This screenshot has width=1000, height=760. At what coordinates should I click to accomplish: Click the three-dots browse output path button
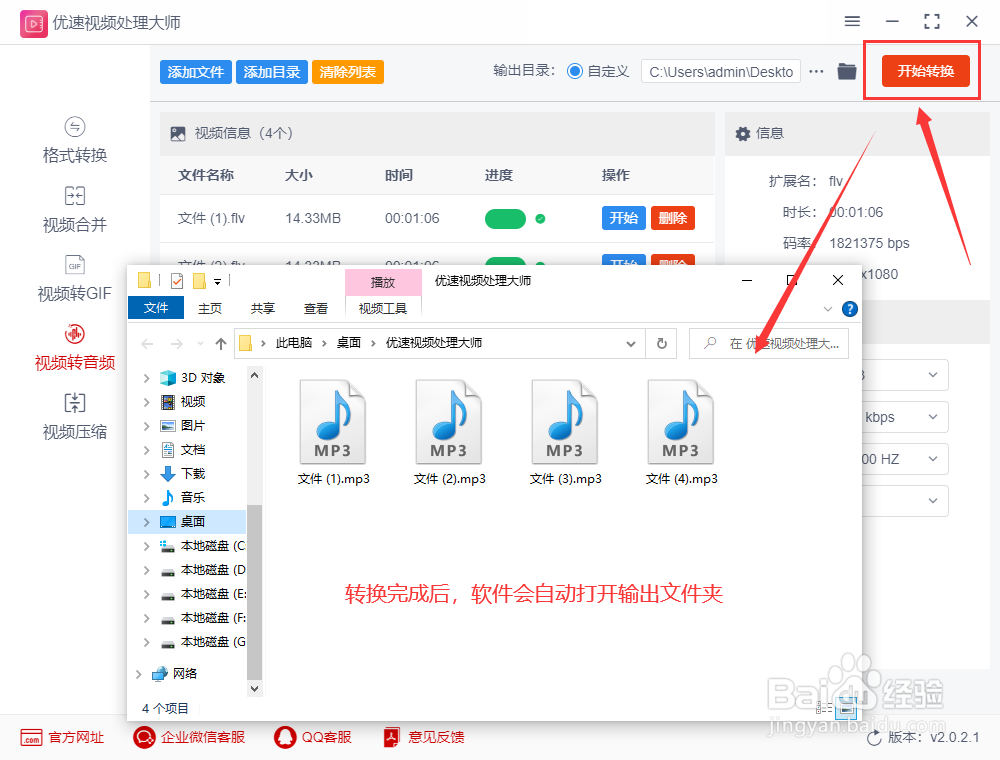(816, 71)
